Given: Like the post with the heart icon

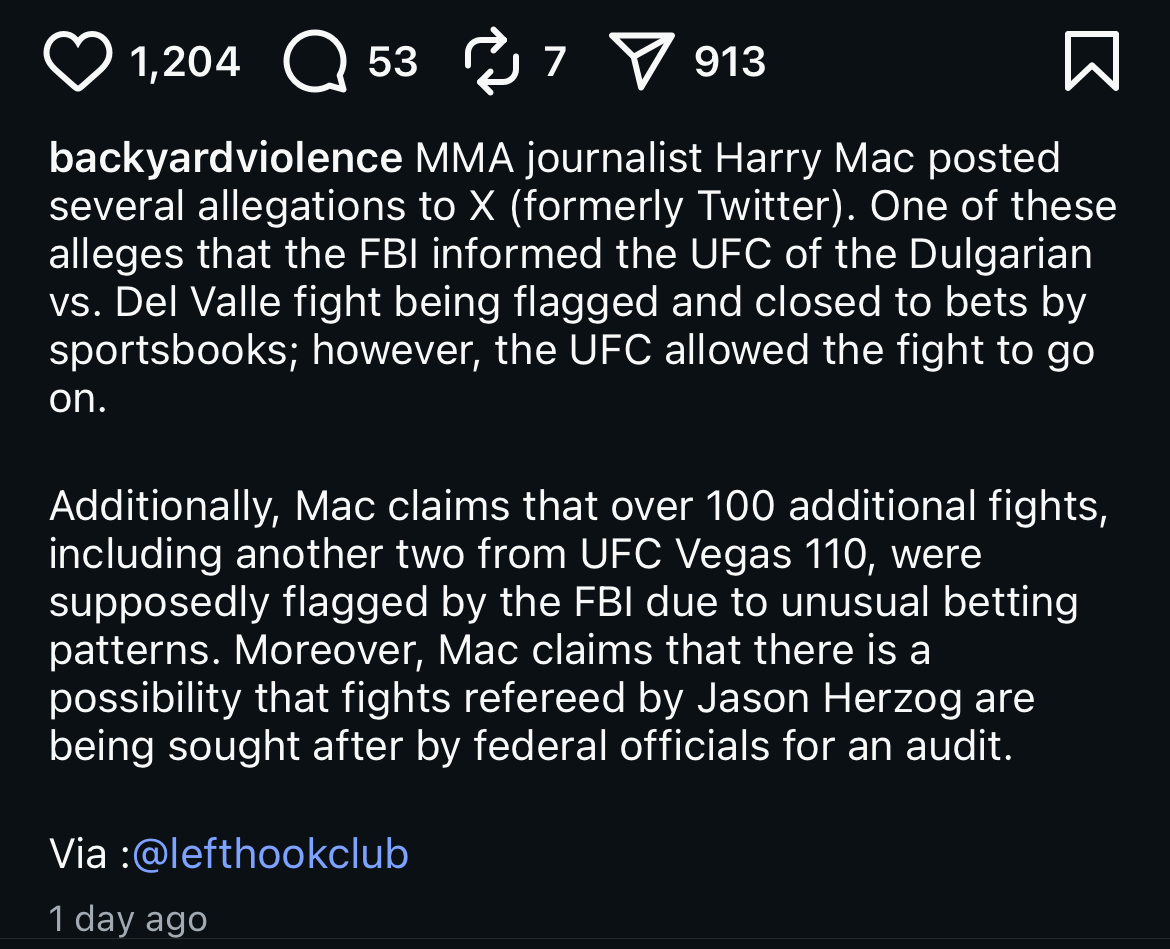Looking at the screenshot, I should point(78,64).
